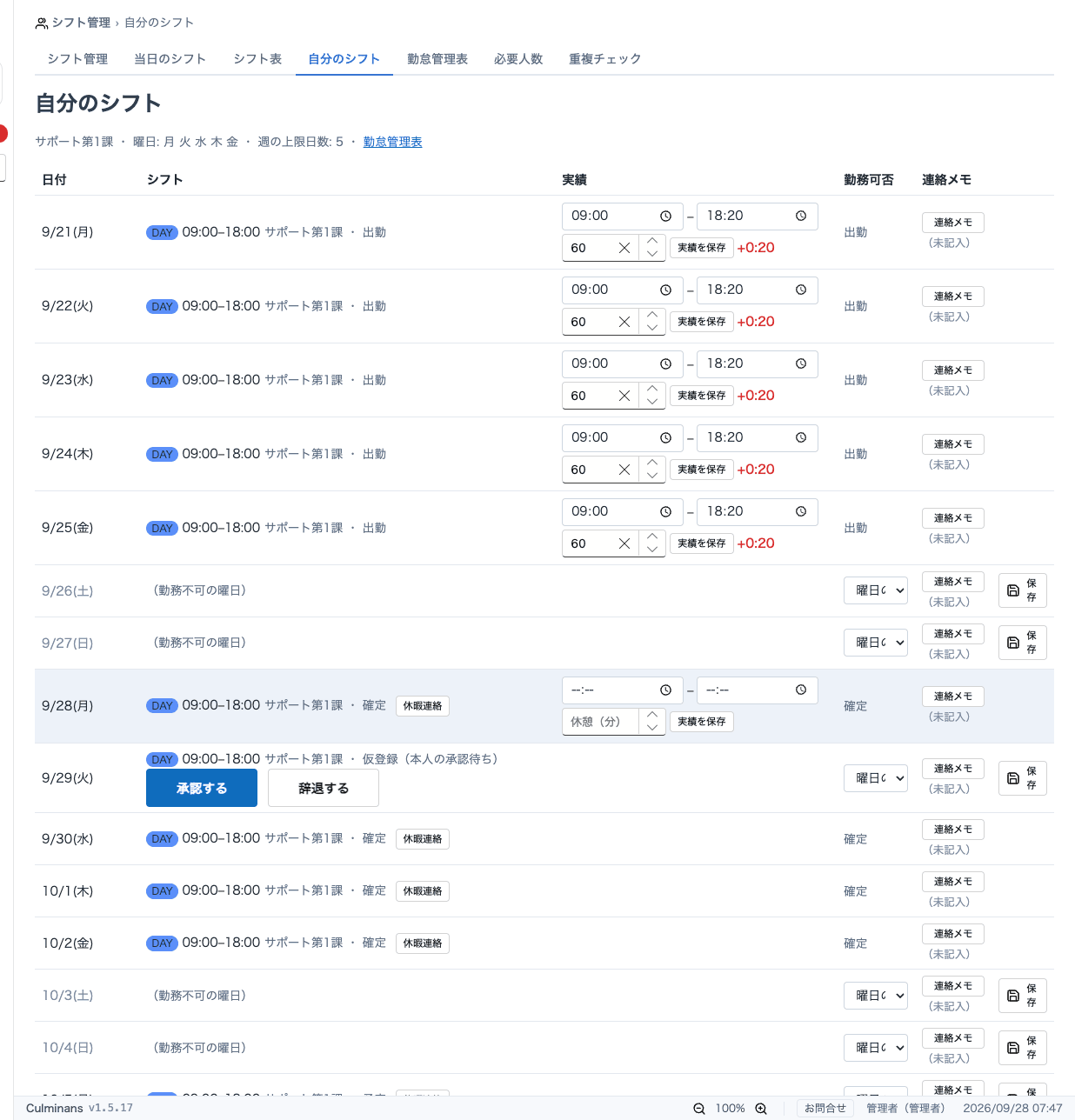Viewport: 1075px width, 1120px height.
Task: Click 休暇連絡 on the 9/30 row
Action: tap(423, 839)
